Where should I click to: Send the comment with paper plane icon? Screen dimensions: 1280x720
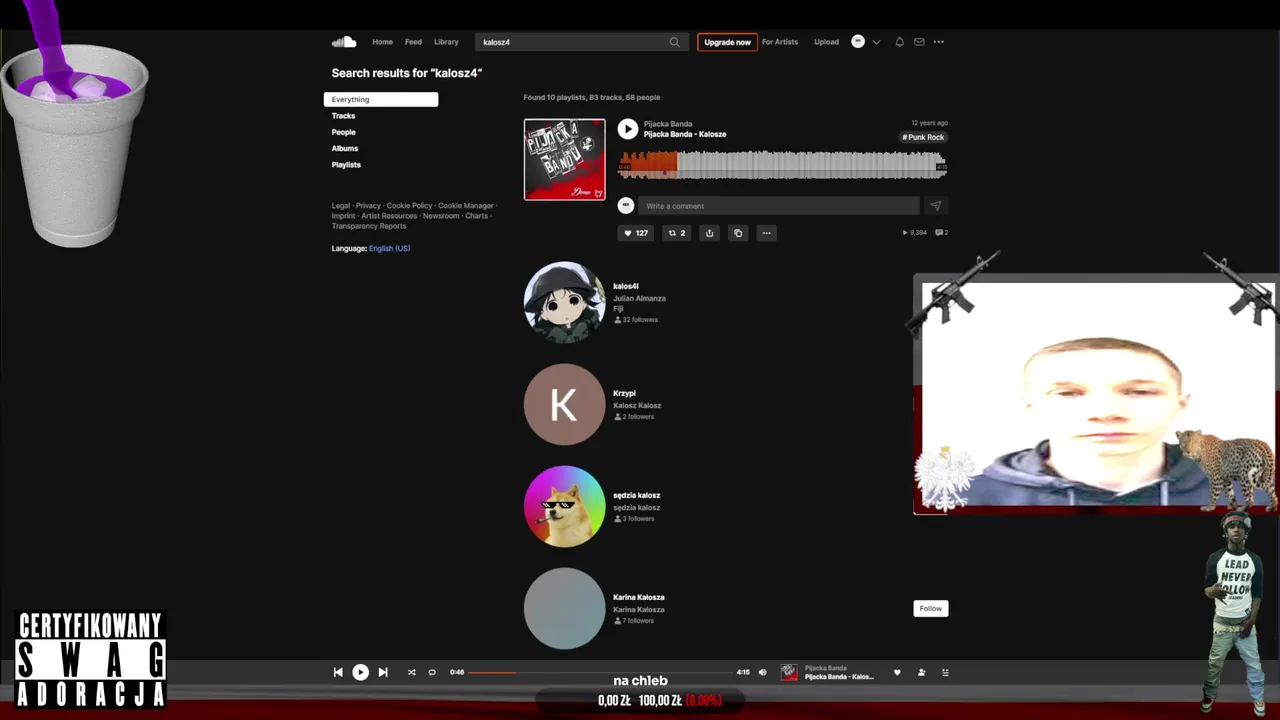935,206
